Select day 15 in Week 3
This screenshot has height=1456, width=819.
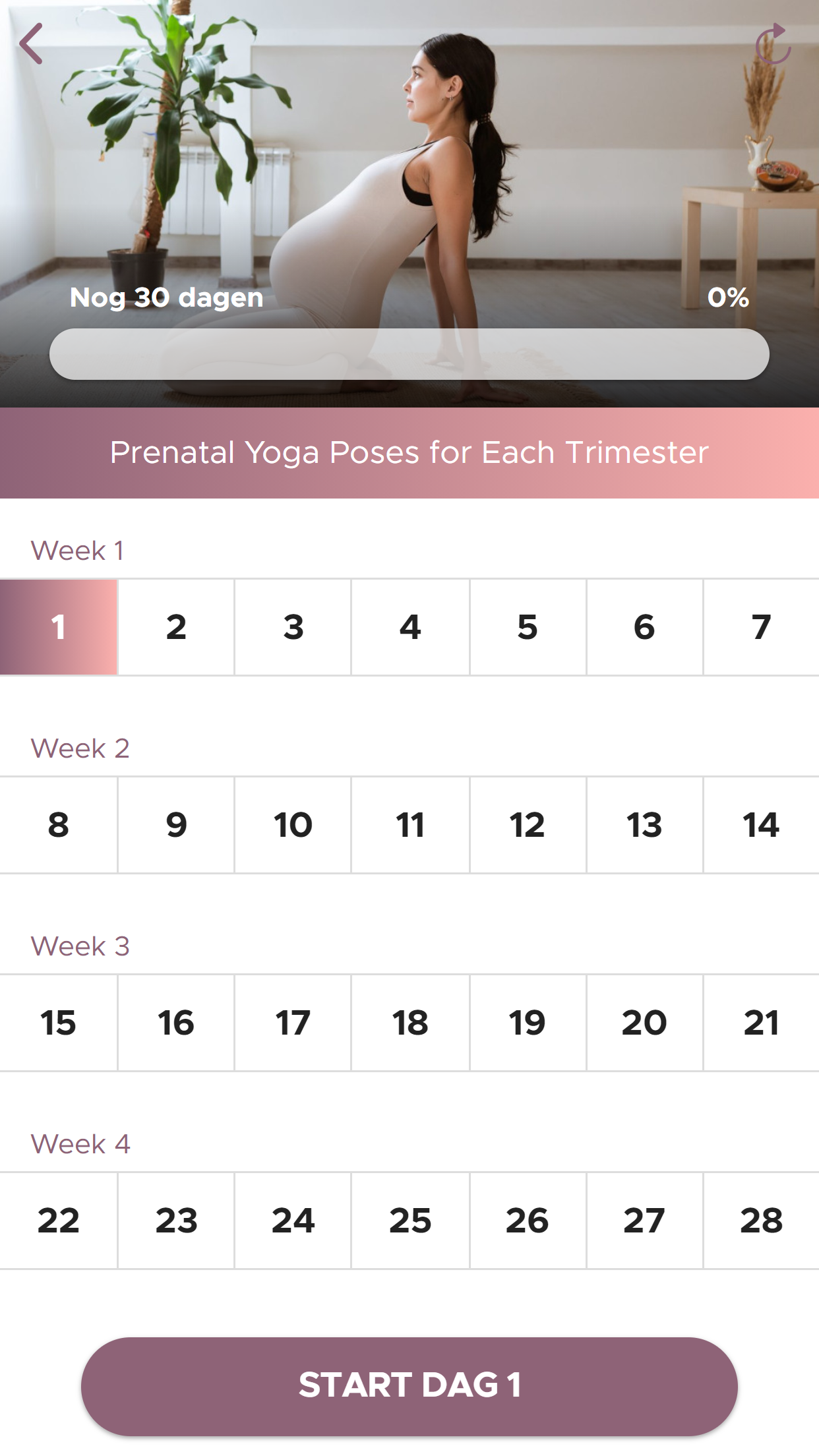59,1023
